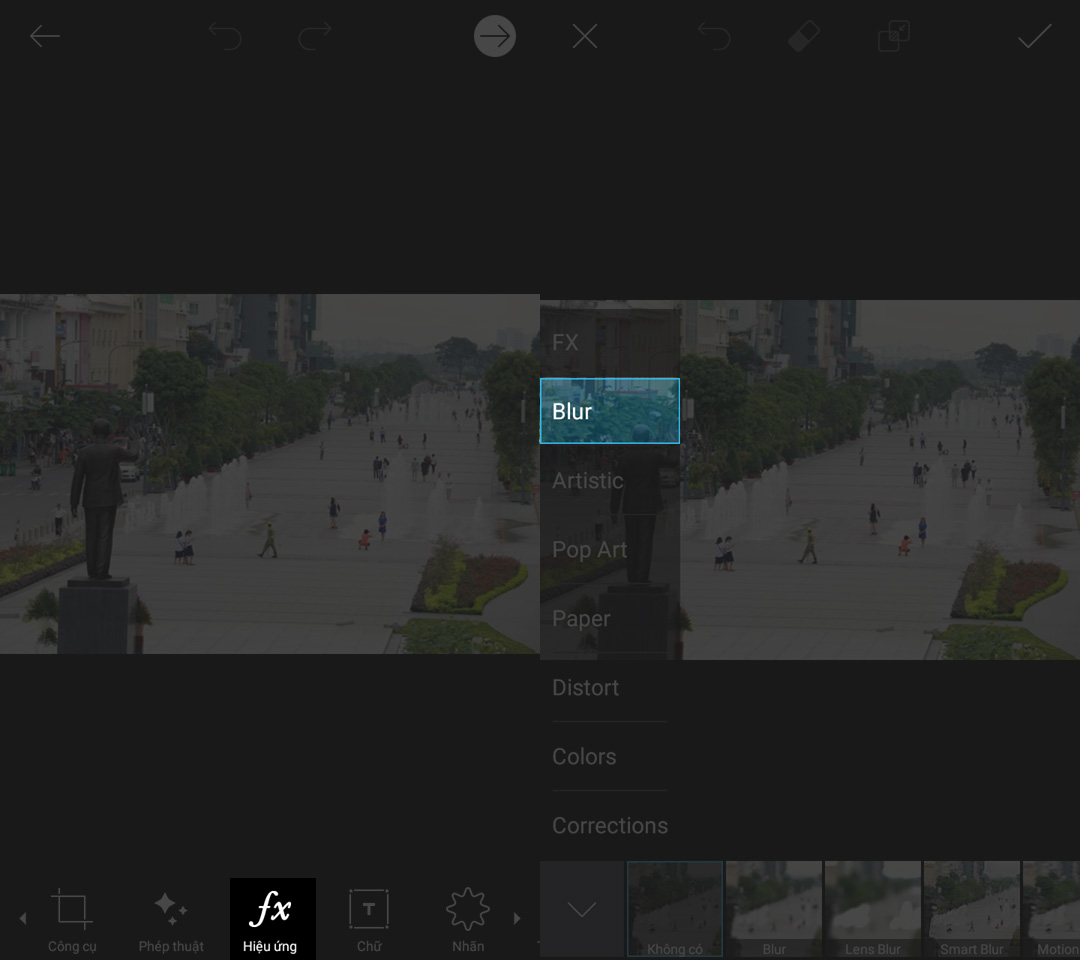Select the Không có no-effect thumbnail
Viewport: 1080px width, 960px height.
[675, 910]
